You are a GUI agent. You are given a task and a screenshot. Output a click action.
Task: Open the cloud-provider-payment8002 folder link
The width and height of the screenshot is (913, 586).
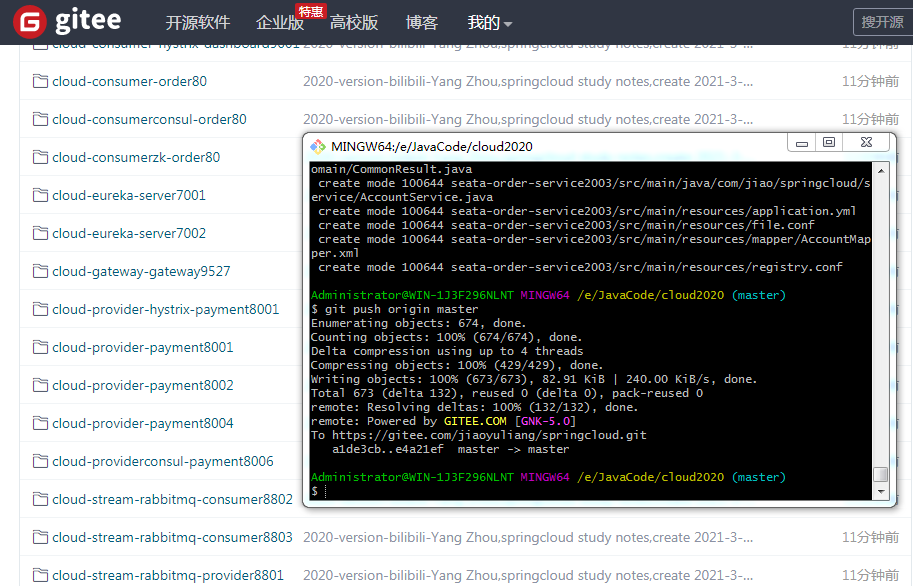pyautogui.click(x=143, y=385)
